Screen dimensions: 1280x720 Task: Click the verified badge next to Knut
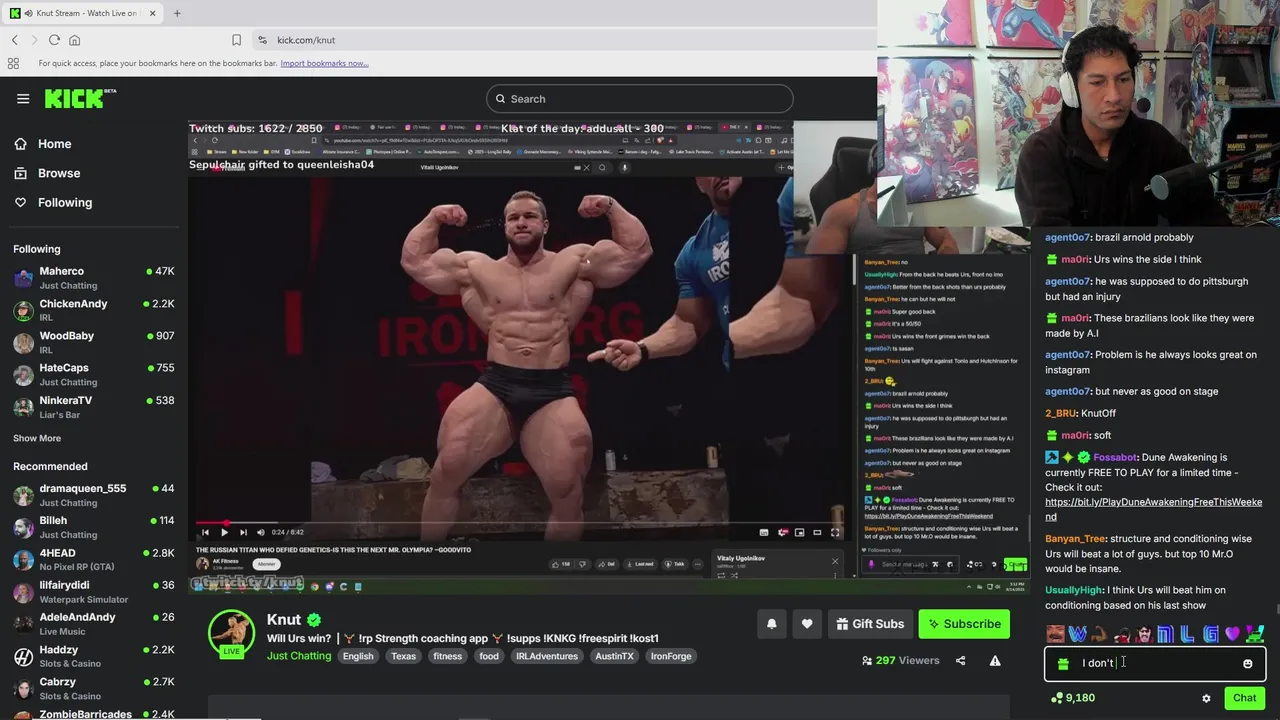click(x=314, y=620)
